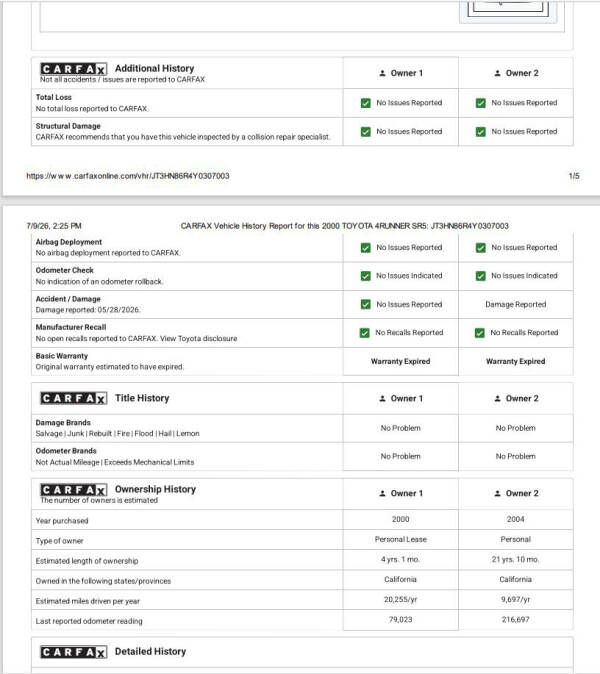
Task: Click Odometer Check checkmark for Owner 2
Action: (x=481, y=276)
